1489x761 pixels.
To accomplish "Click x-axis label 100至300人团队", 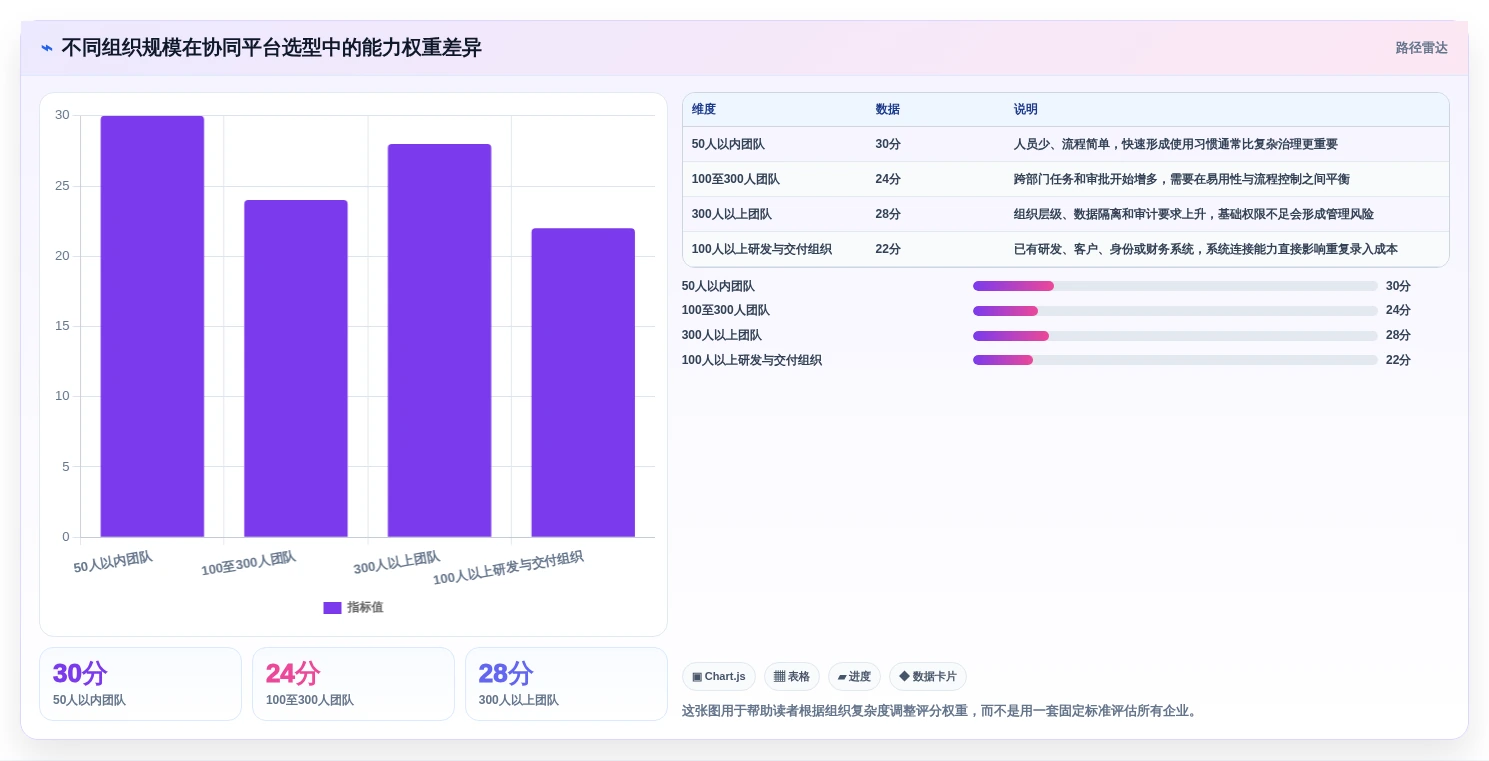I will coord(249,564).
